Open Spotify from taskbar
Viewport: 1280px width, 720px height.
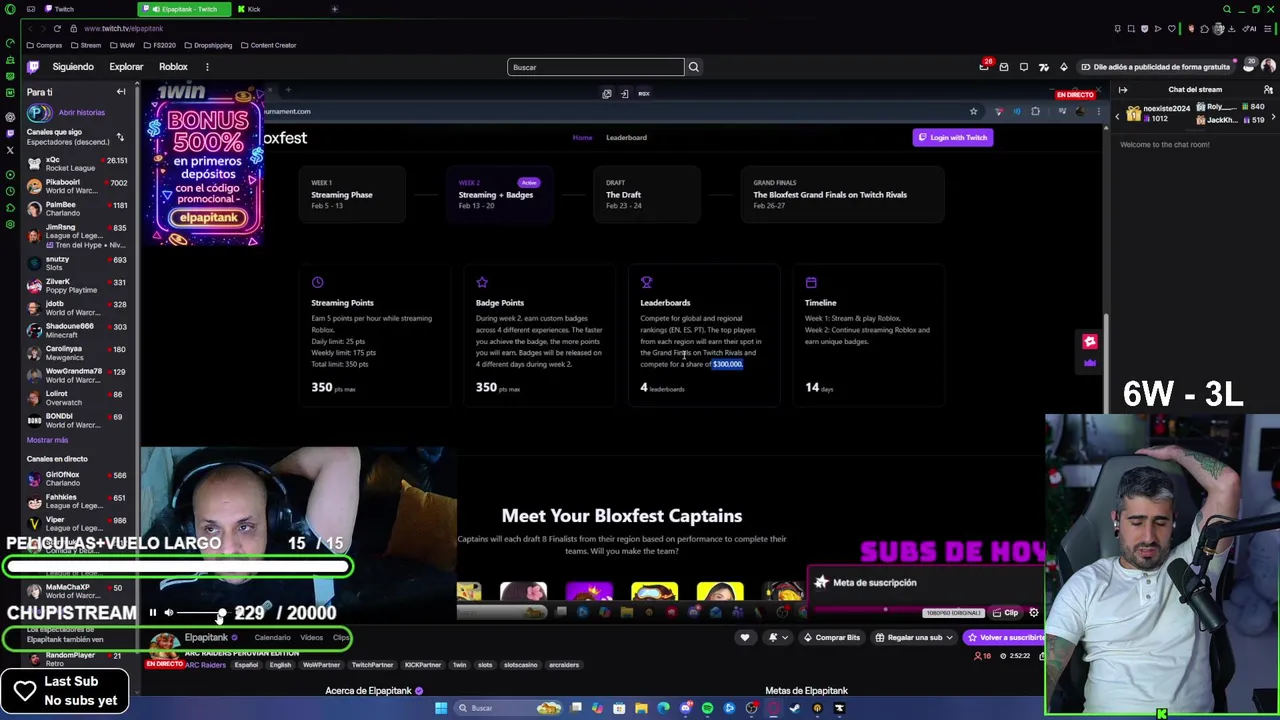click(x=707, y=708)
